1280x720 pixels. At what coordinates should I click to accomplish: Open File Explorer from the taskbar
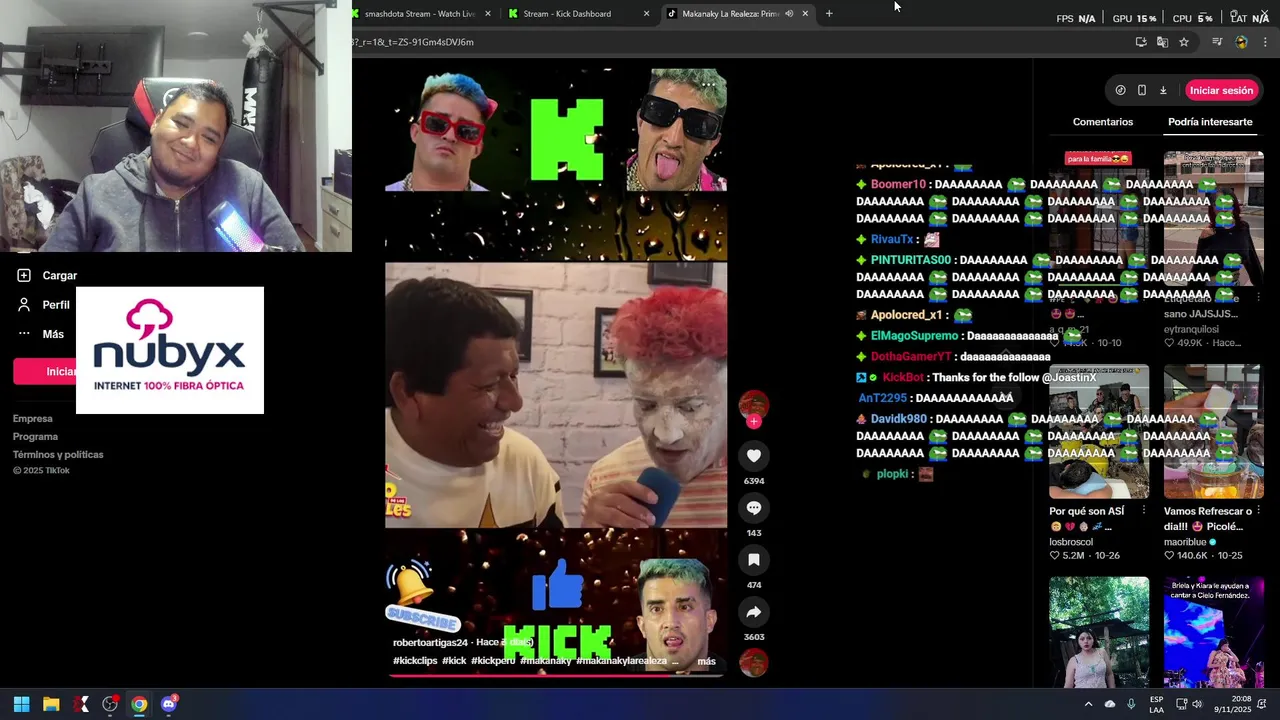pyautogui.click(x=51, y=704)
